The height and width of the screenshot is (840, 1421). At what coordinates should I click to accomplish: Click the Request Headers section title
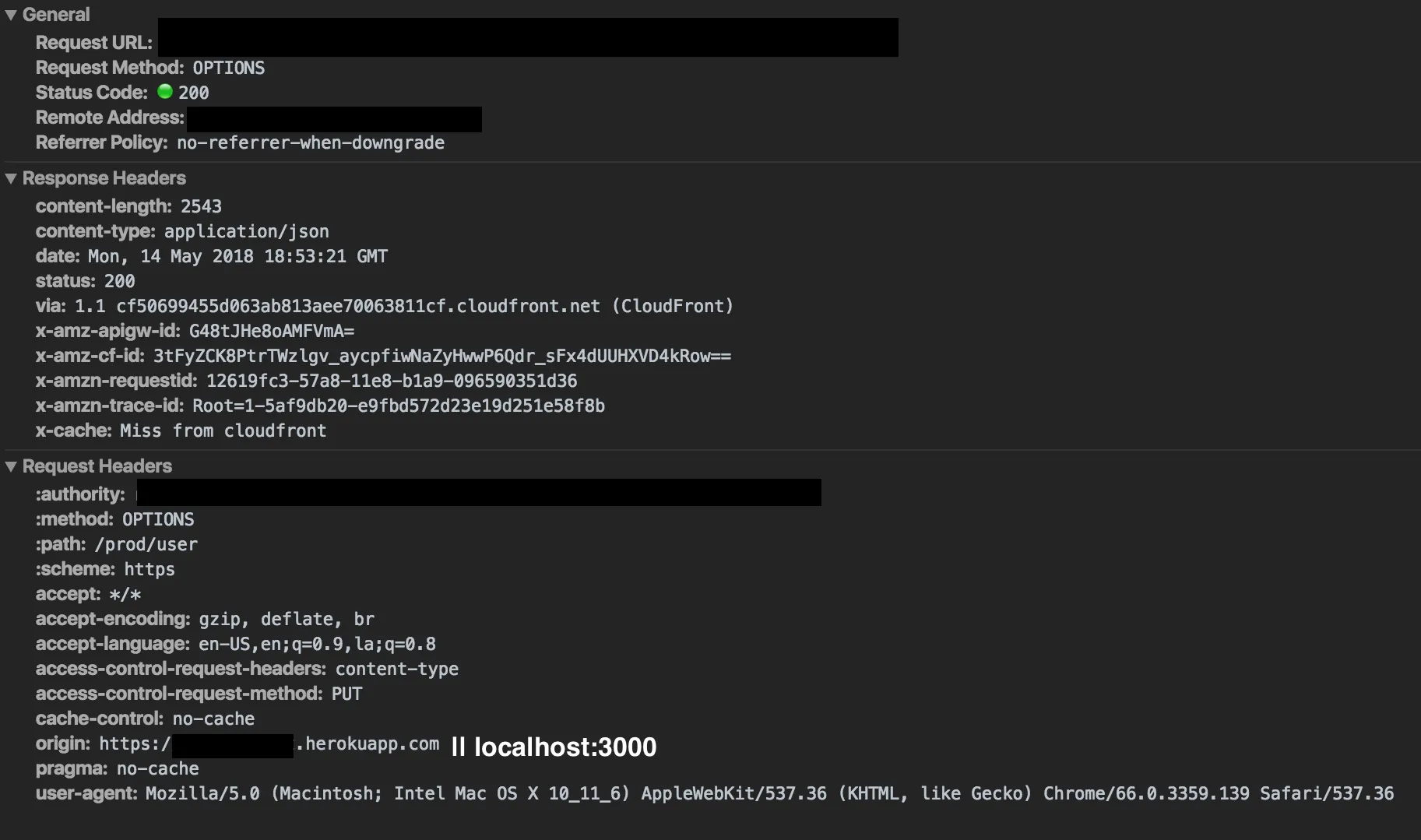click(97, 466)
